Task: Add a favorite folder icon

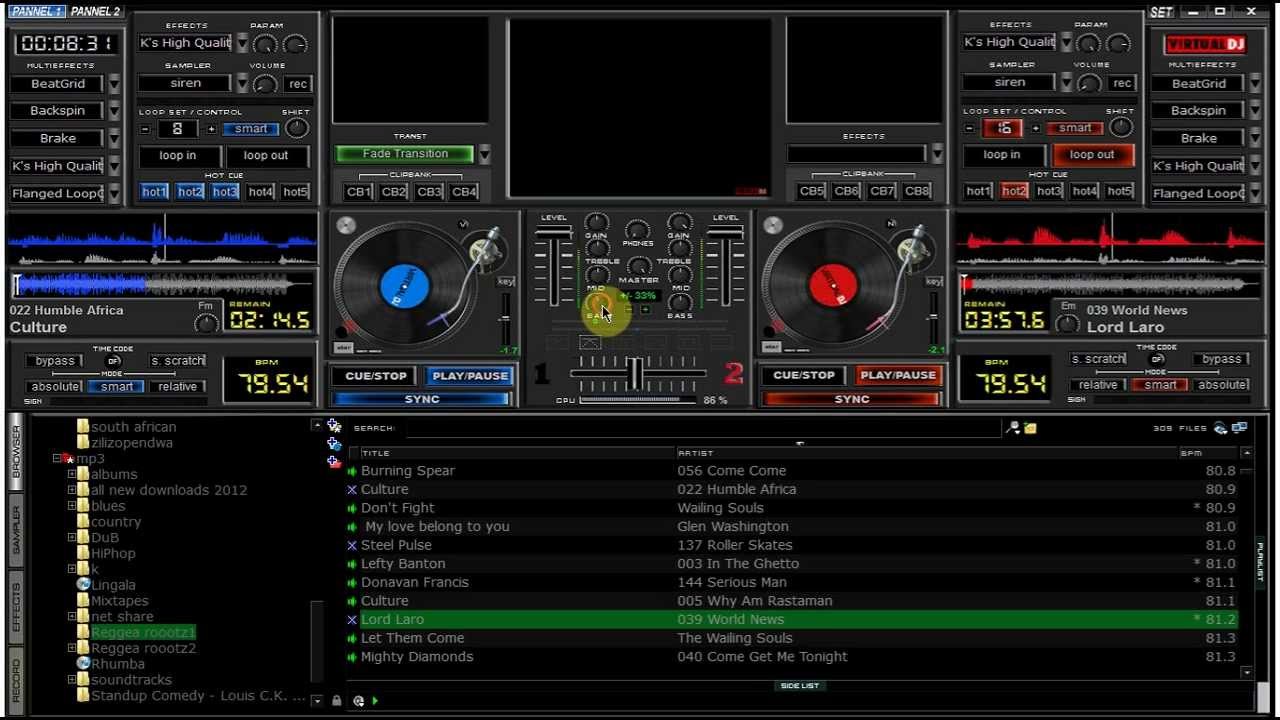Action: click(334, 427)
